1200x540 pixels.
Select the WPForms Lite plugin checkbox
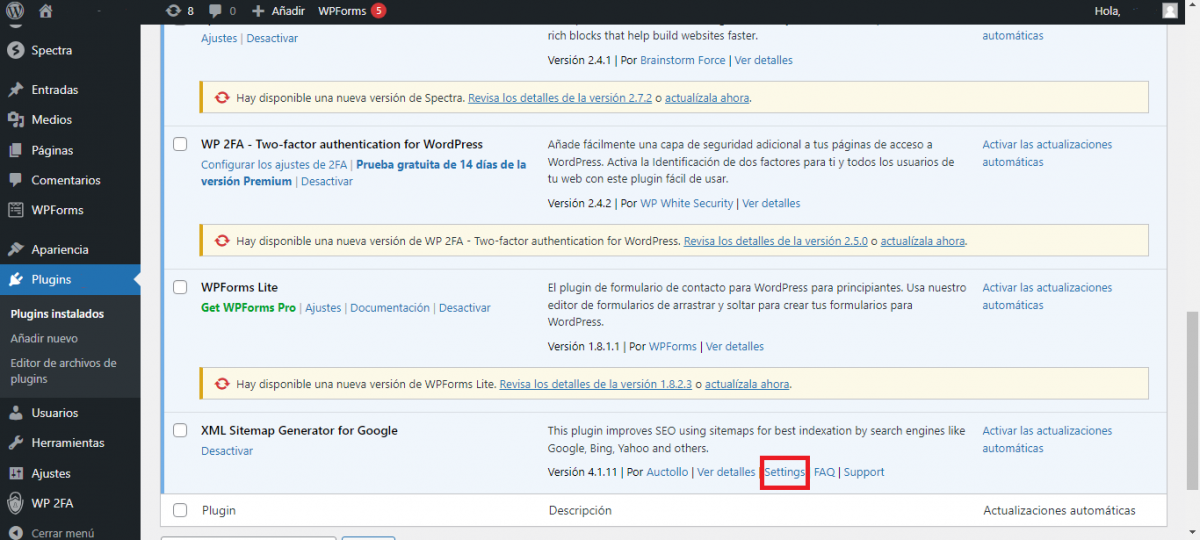point(180,287)
